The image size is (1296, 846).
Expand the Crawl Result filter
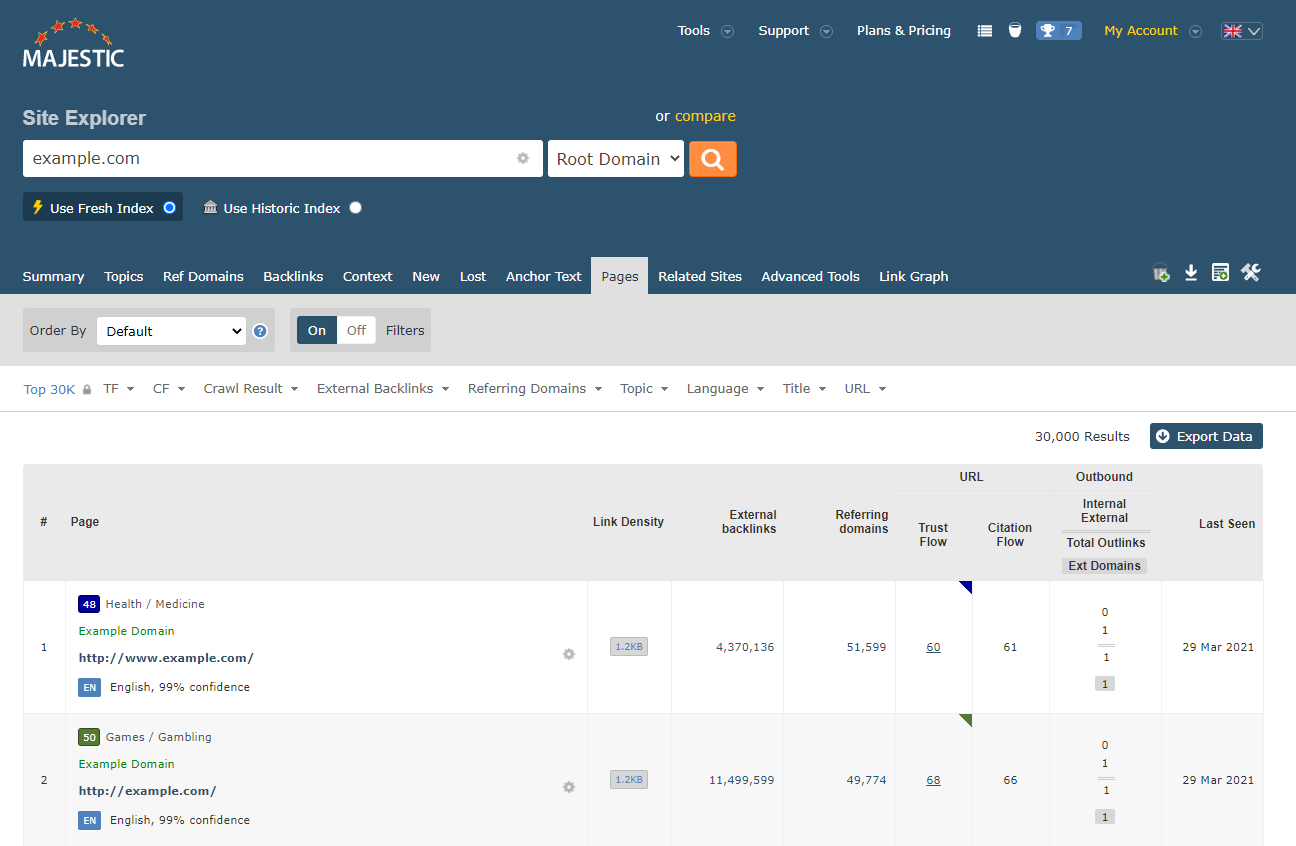[251, 389]
